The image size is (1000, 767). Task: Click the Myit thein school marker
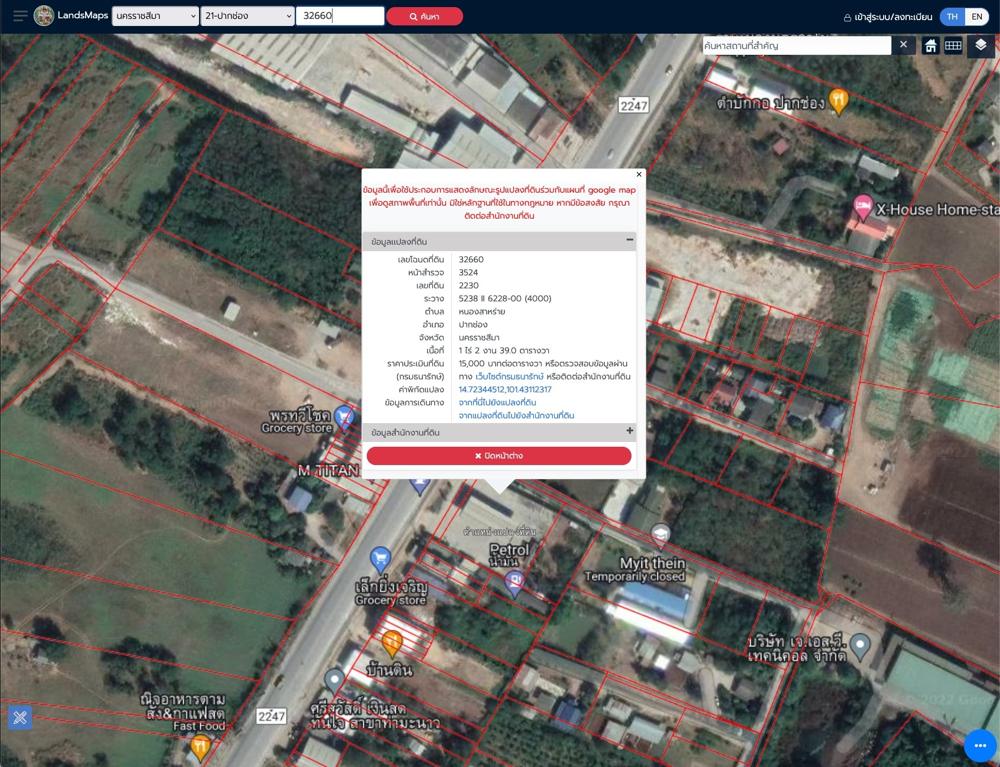(x=661, y=537)
